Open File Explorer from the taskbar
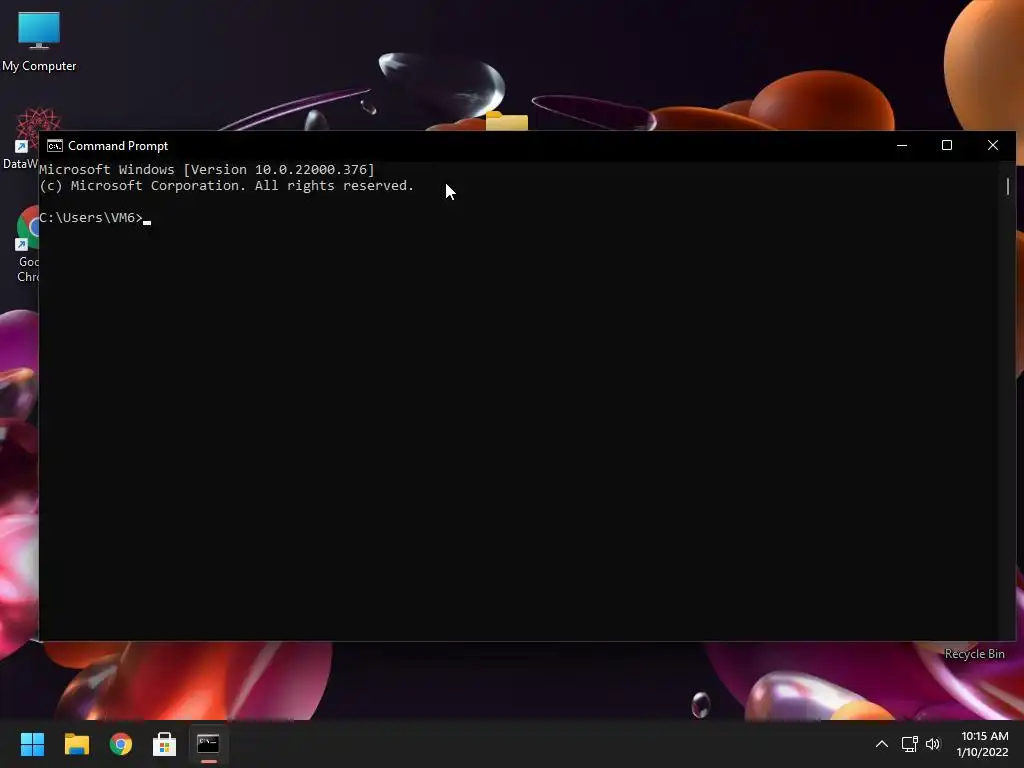This screenshot has width=1024, height=768. tap(76, 744)
